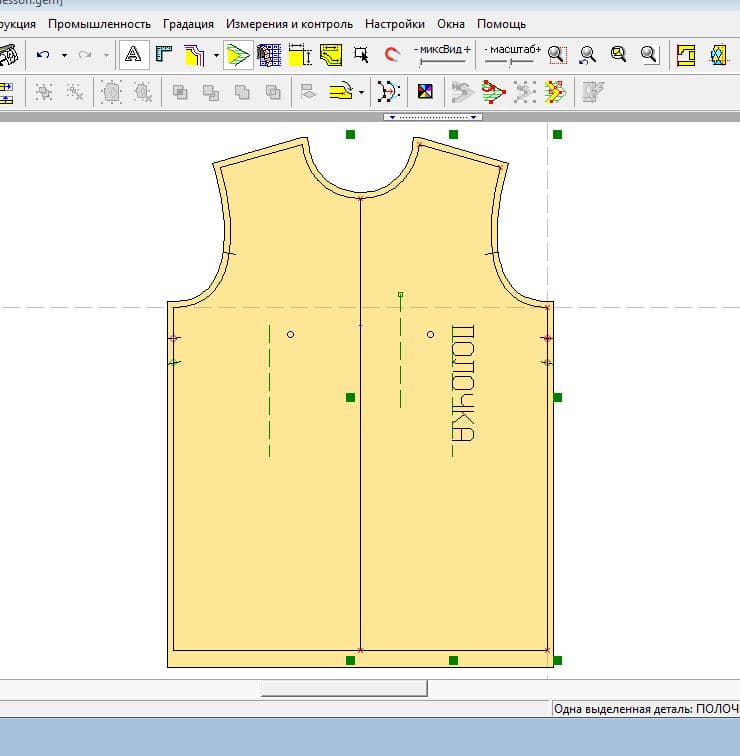
Task: Open the Окна menu
Action: pos(451,24)
